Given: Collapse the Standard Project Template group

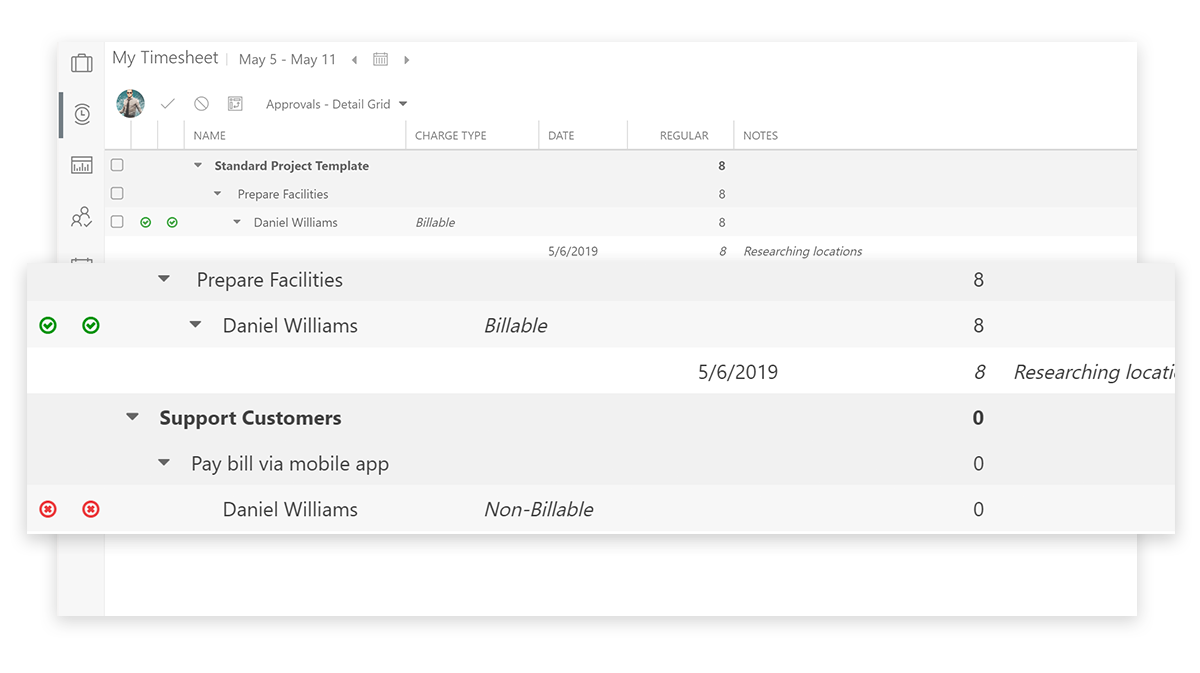Looking at the screenshot, I should pos(197,165).
